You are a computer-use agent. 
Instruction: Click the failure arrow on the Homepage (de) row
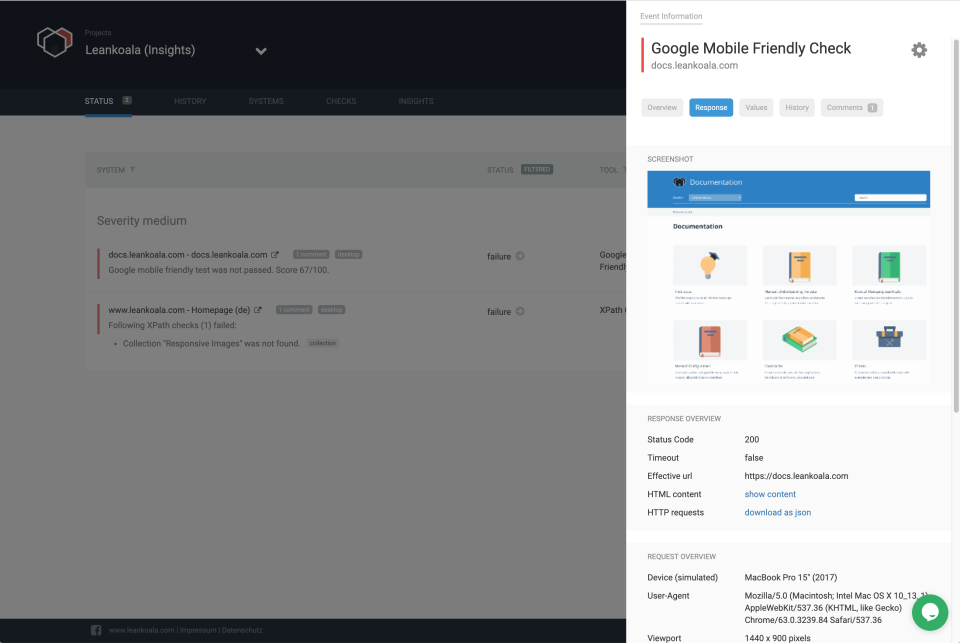pos(518,311)
